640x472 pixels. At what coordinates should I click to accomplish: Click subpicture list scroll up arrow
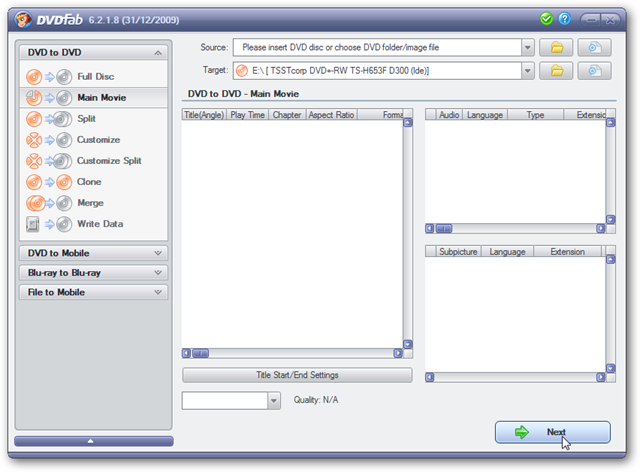click(611, 259)
